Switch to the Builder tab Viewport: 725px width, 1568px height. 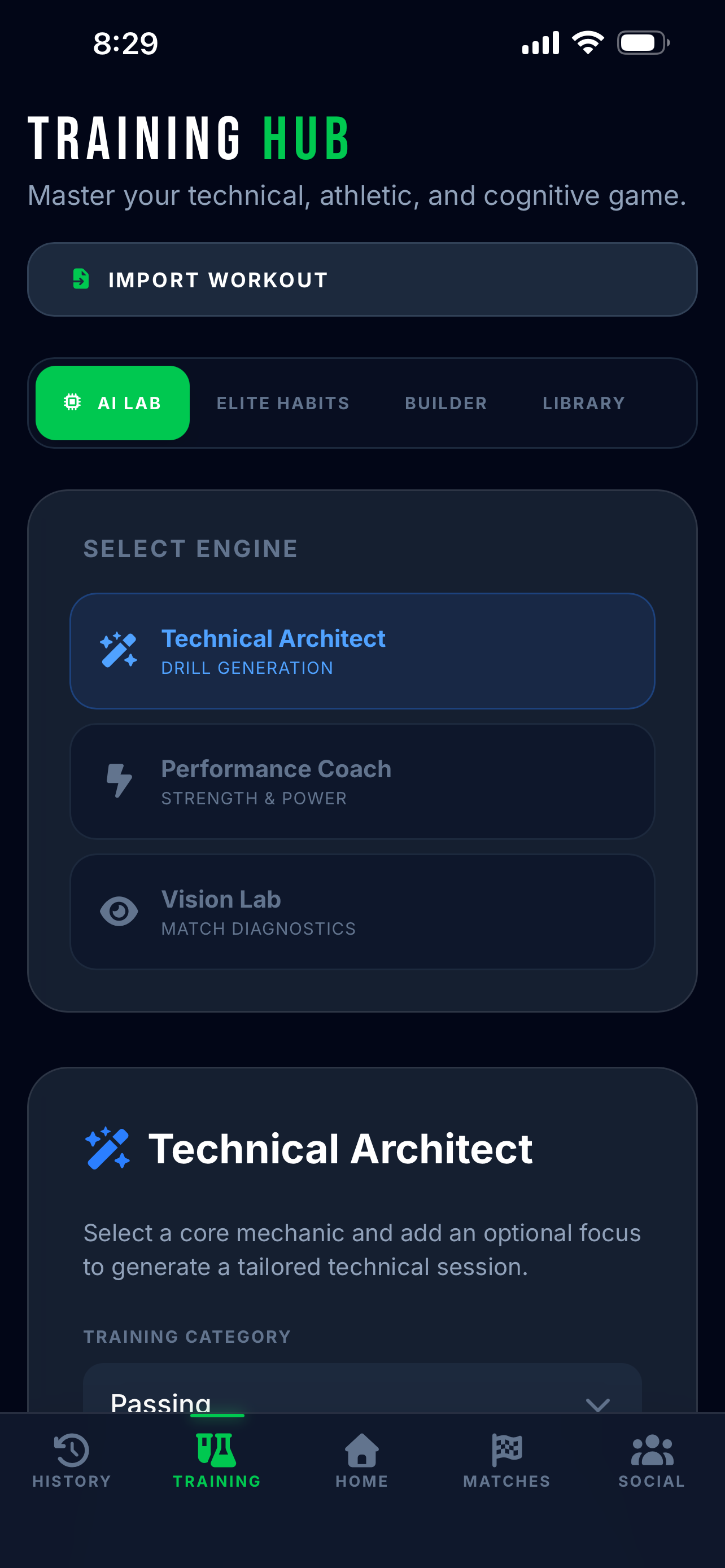pos(446,403)
